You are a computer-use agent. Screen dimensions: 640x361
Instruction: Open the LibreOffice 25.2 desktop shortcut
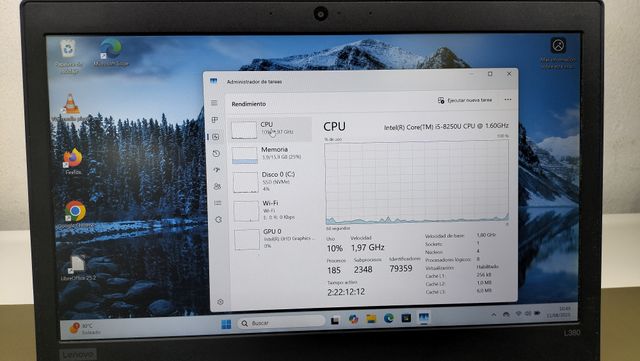(x=78, y=268)
